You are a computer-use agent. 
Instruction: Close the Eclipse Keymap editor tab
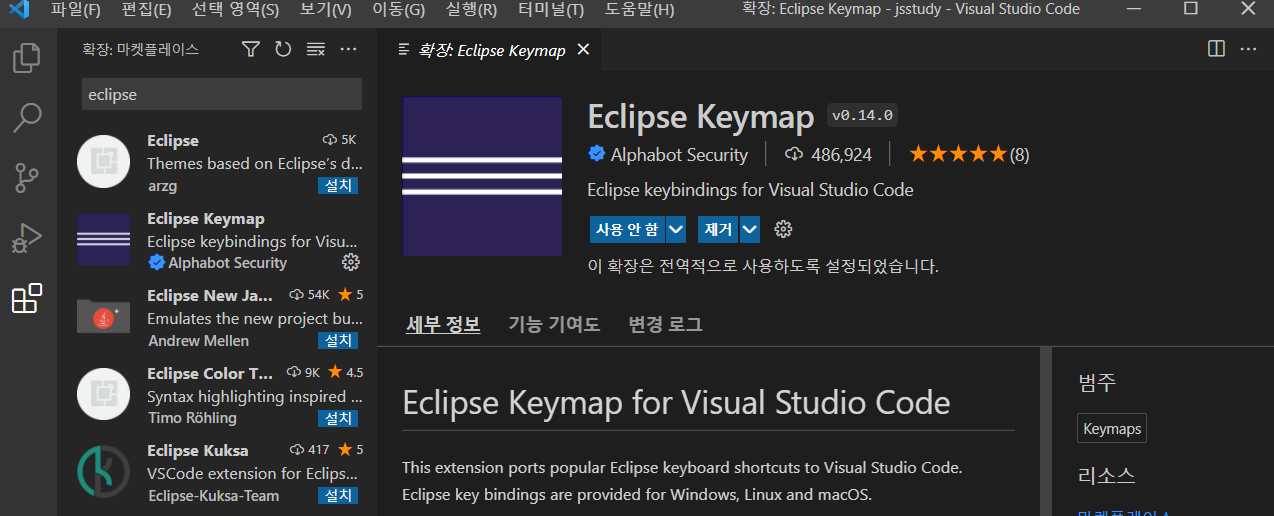pyautogui.click(x=583, y=49)
